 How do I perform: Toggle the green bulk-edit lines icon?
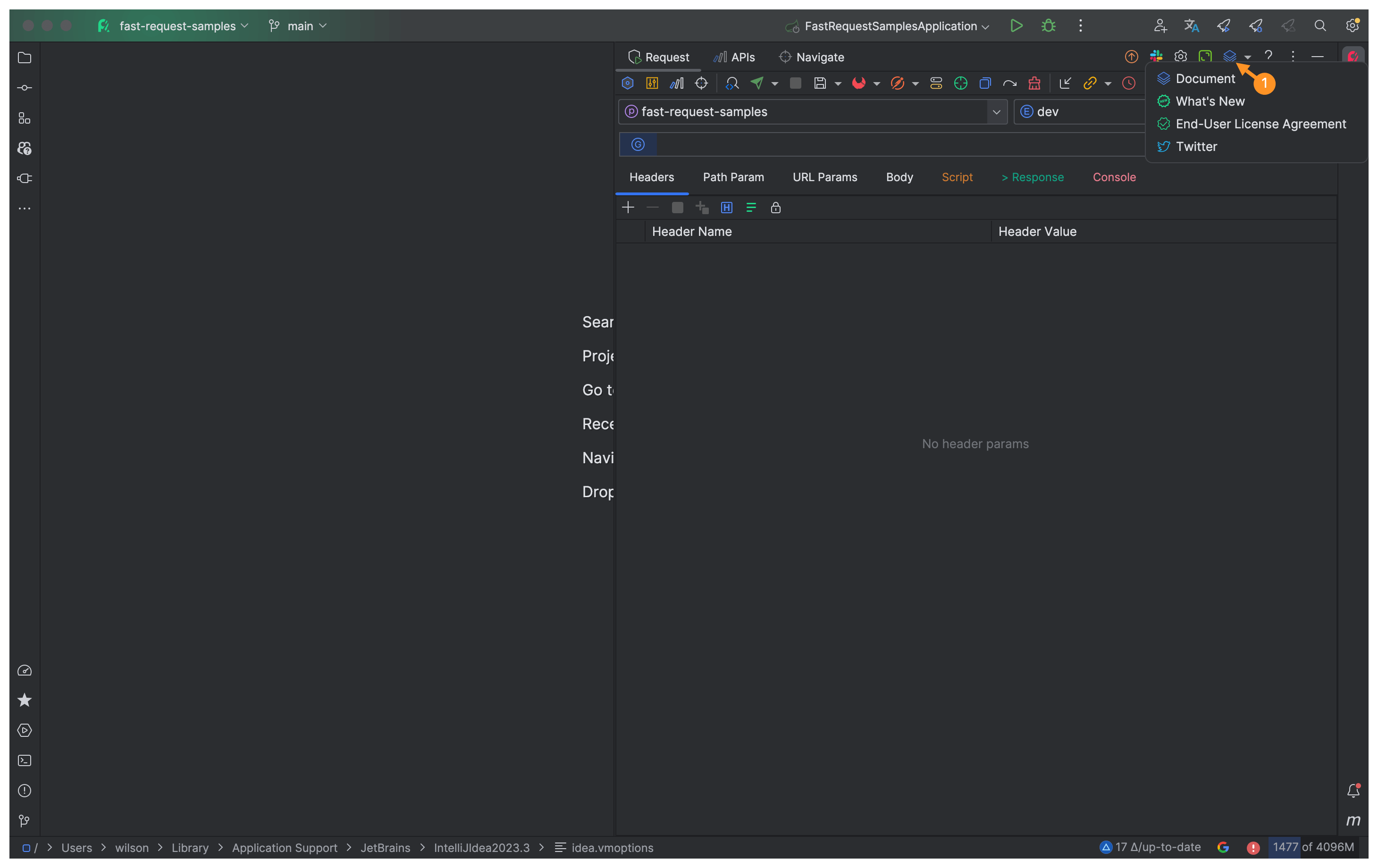click(x=751, y=208)
